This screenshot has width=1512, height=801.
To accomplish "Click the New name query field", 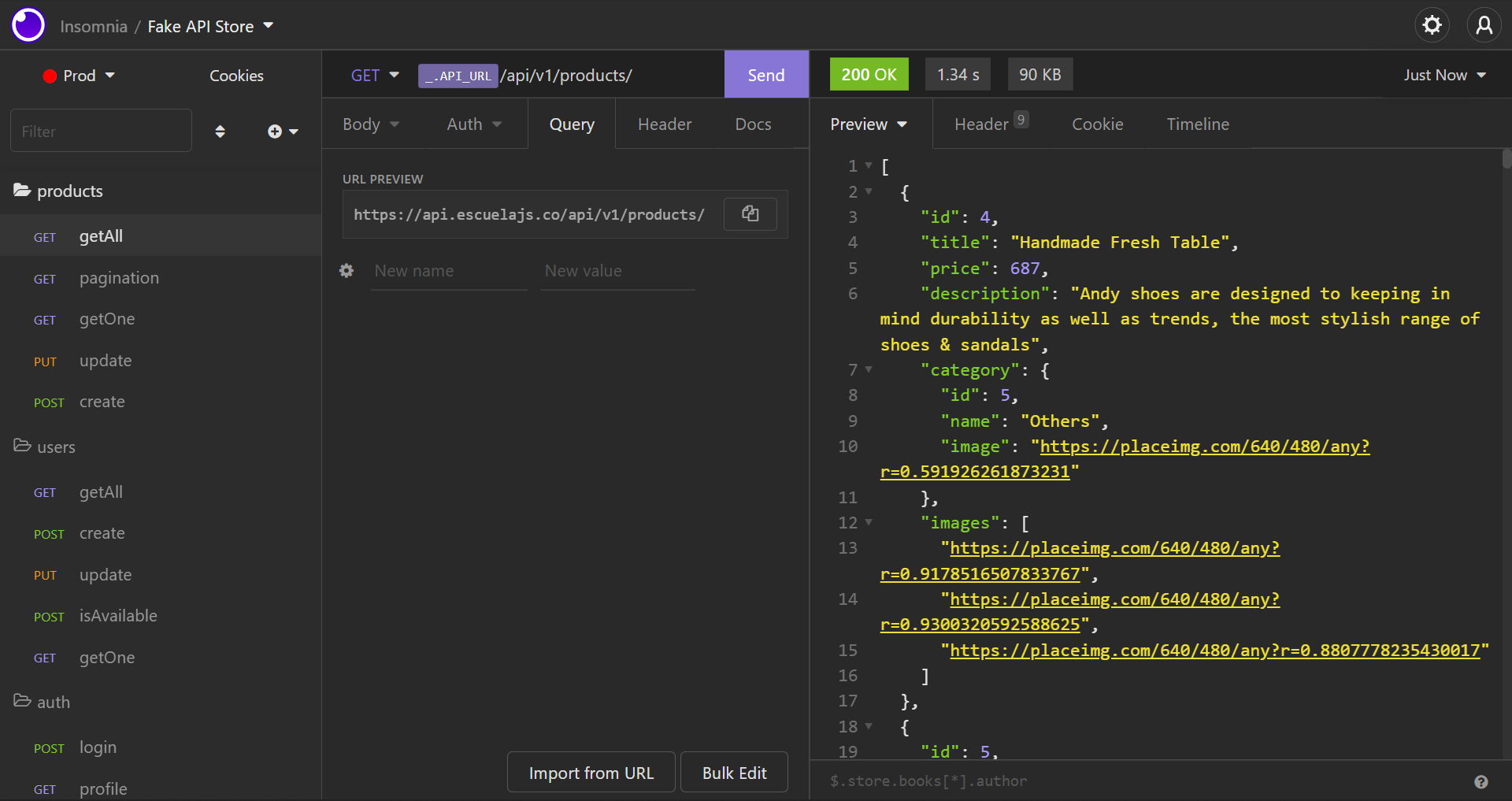I will [x=449, y=271].
